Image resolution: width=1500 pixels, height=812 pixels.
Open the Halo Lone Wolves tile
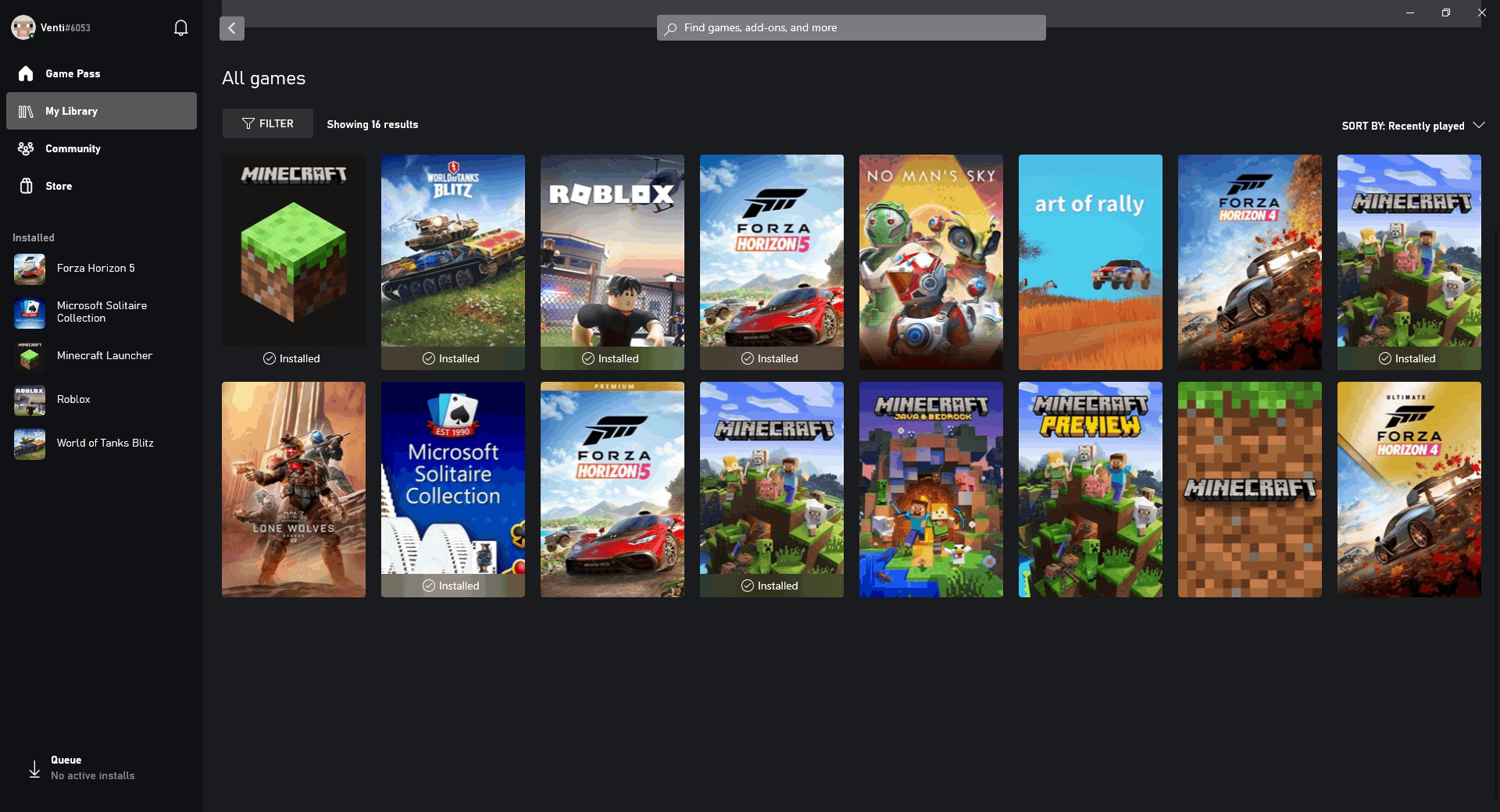[x=294, y=490]
